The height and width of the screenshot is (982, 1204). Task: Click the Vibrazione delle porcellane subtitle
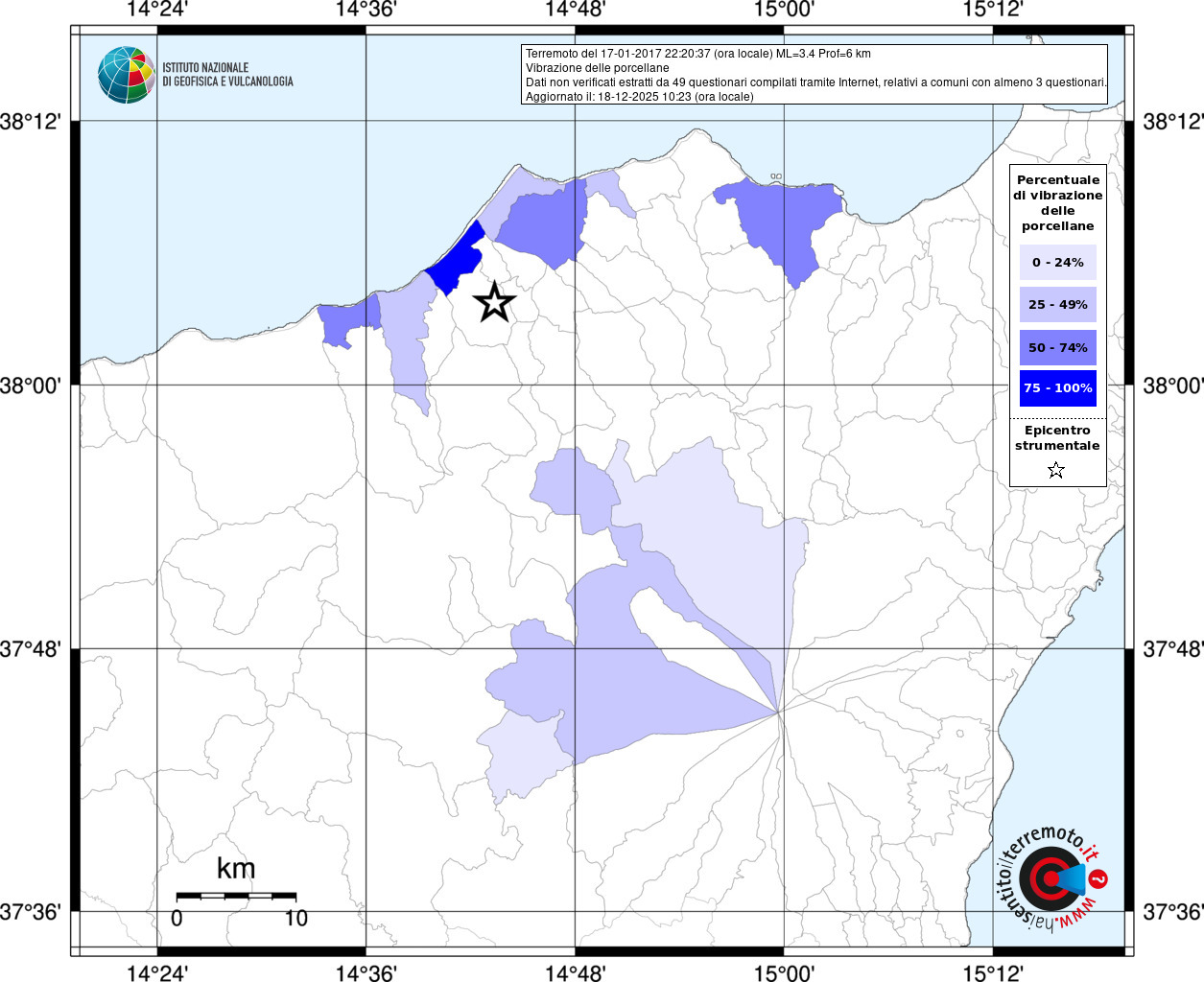point(598,68)
